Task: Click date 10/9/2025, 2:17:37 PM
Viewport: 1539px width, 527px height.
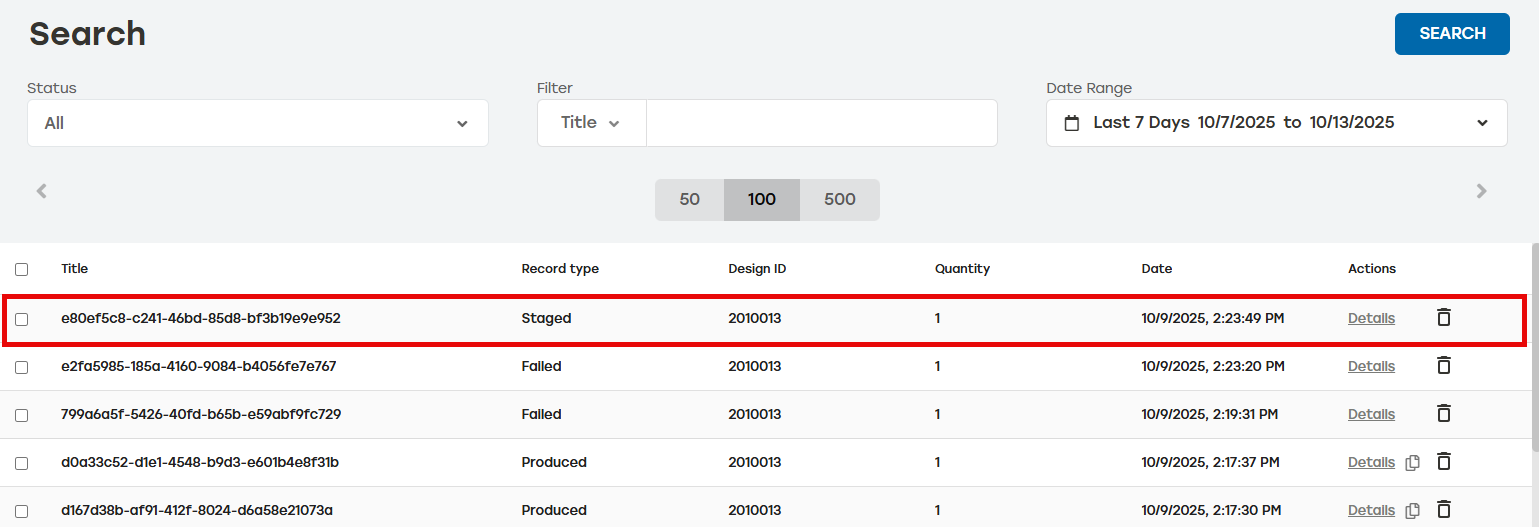Action: click(1212, 462)
